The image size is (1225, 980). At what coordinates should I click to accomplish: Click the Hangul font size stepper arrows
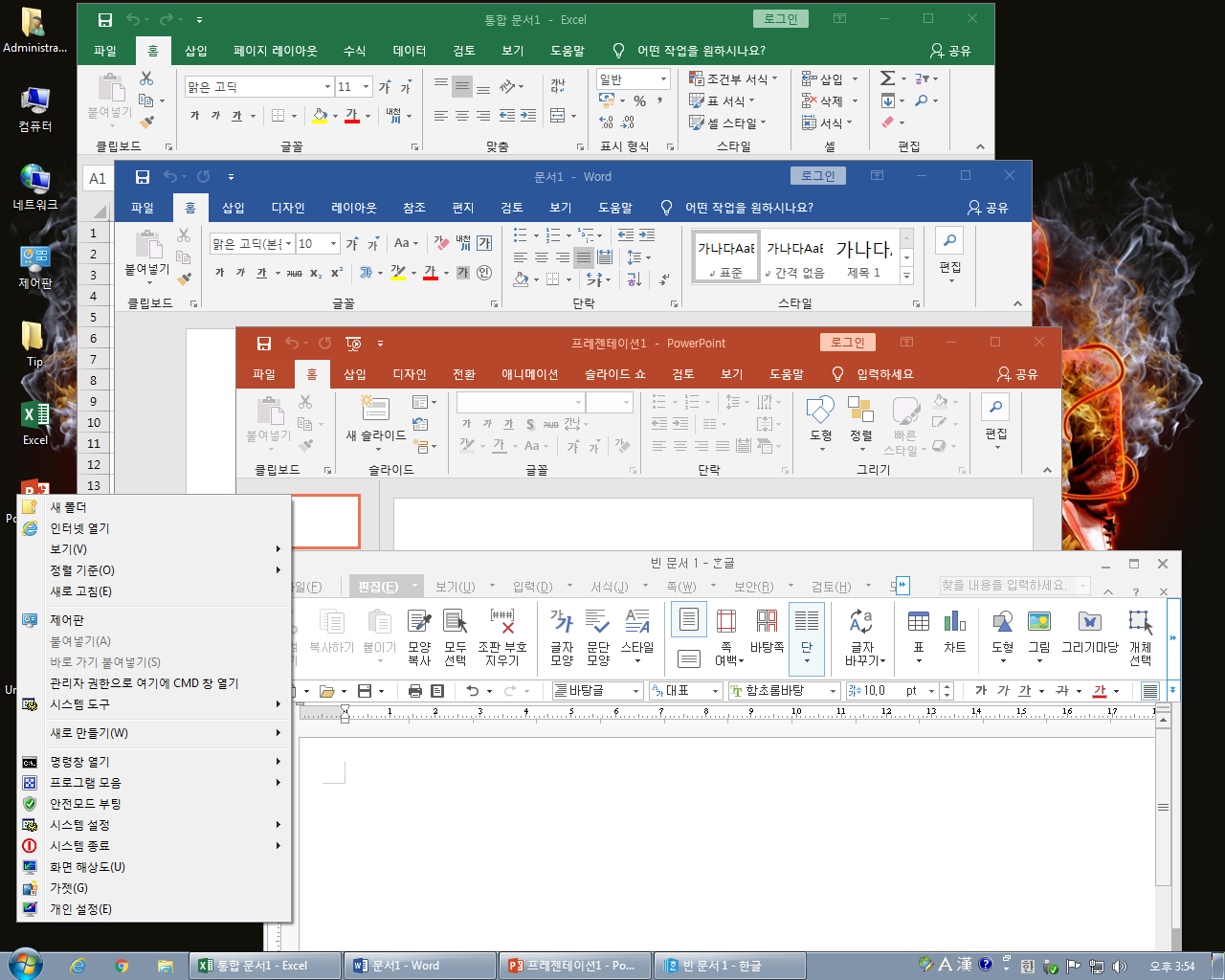pyautogui.click(x=947, y=690)
